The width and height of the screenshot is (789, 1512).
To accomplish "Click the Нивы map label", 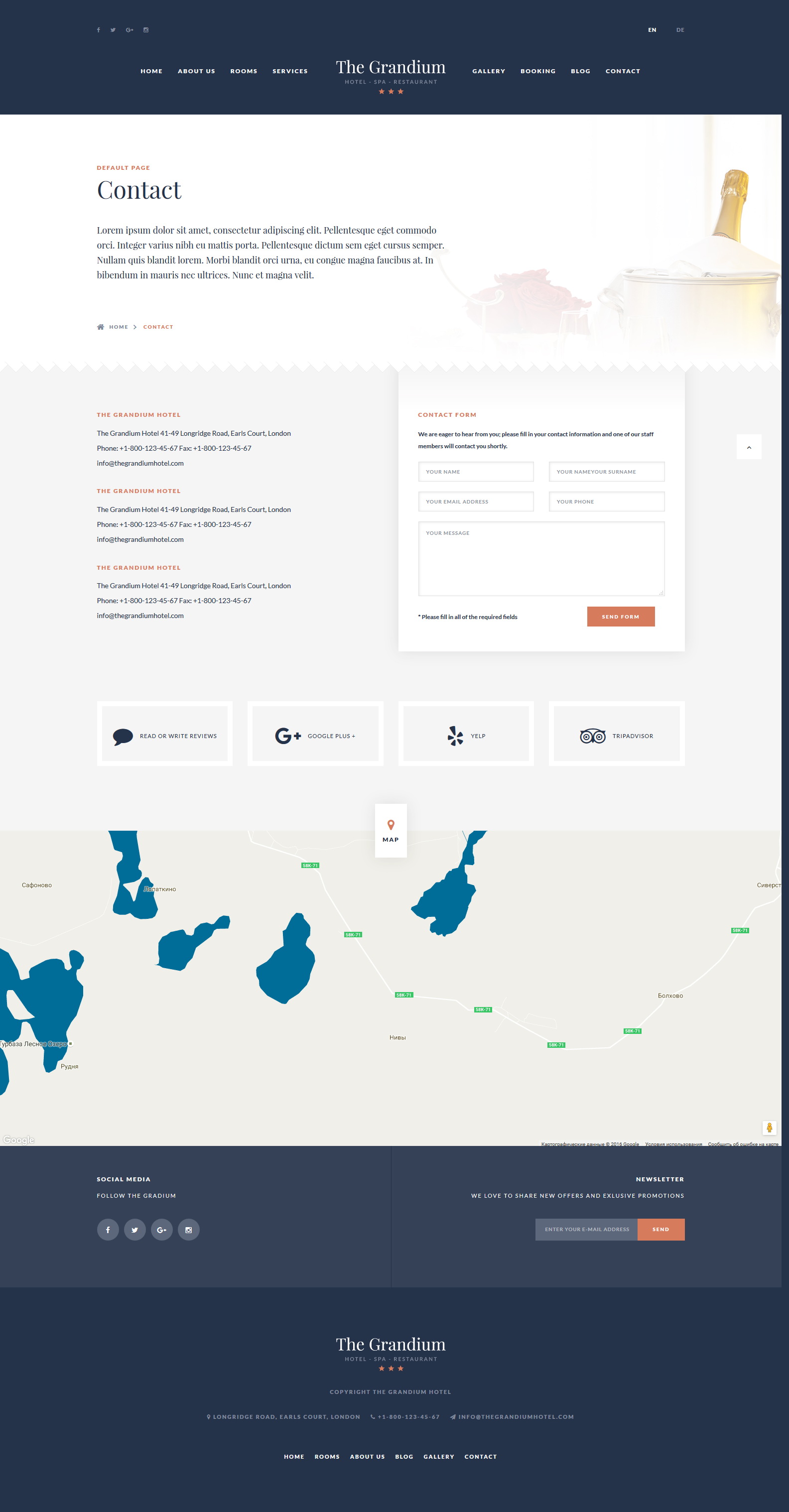I will tap(398, 1038).
